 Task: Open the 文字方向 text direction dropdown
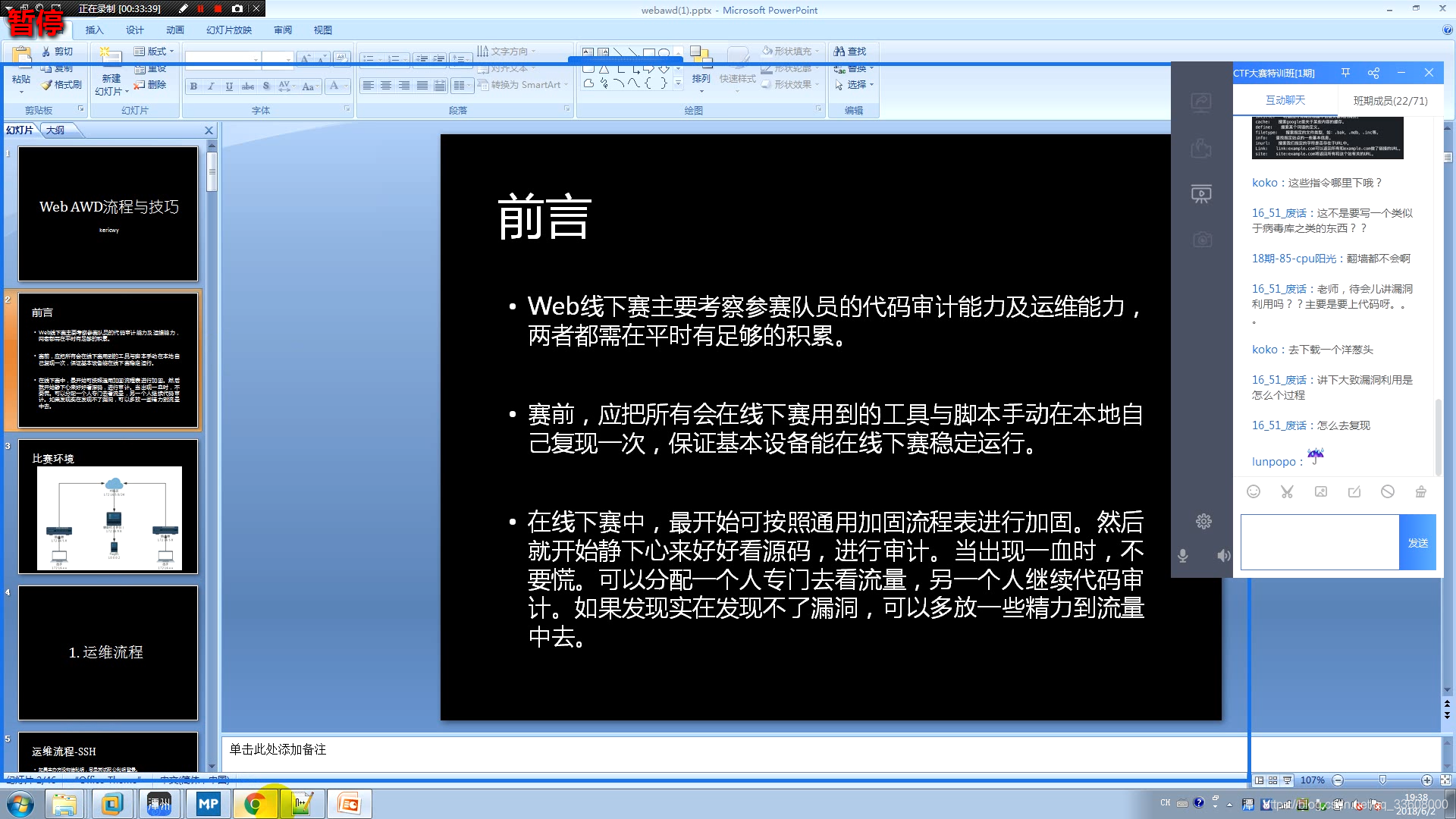[508, 52]
